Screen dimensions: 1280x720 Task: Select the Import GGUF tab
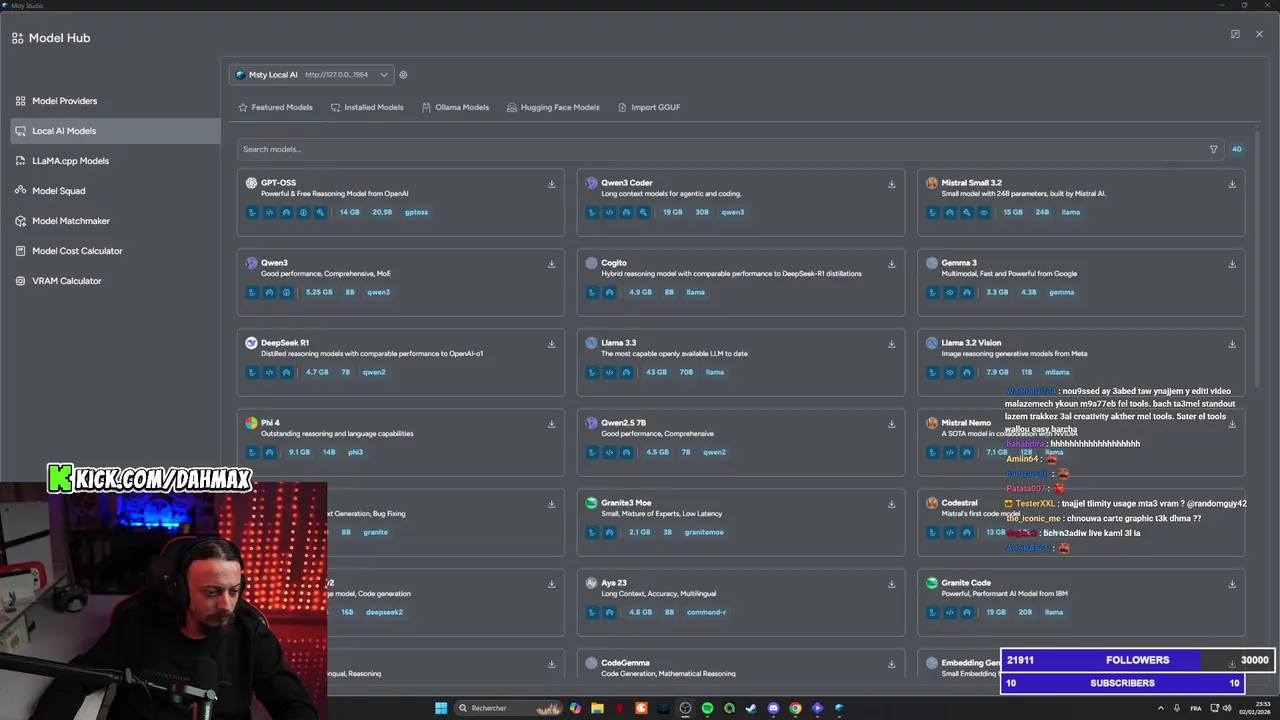(649, 108)
